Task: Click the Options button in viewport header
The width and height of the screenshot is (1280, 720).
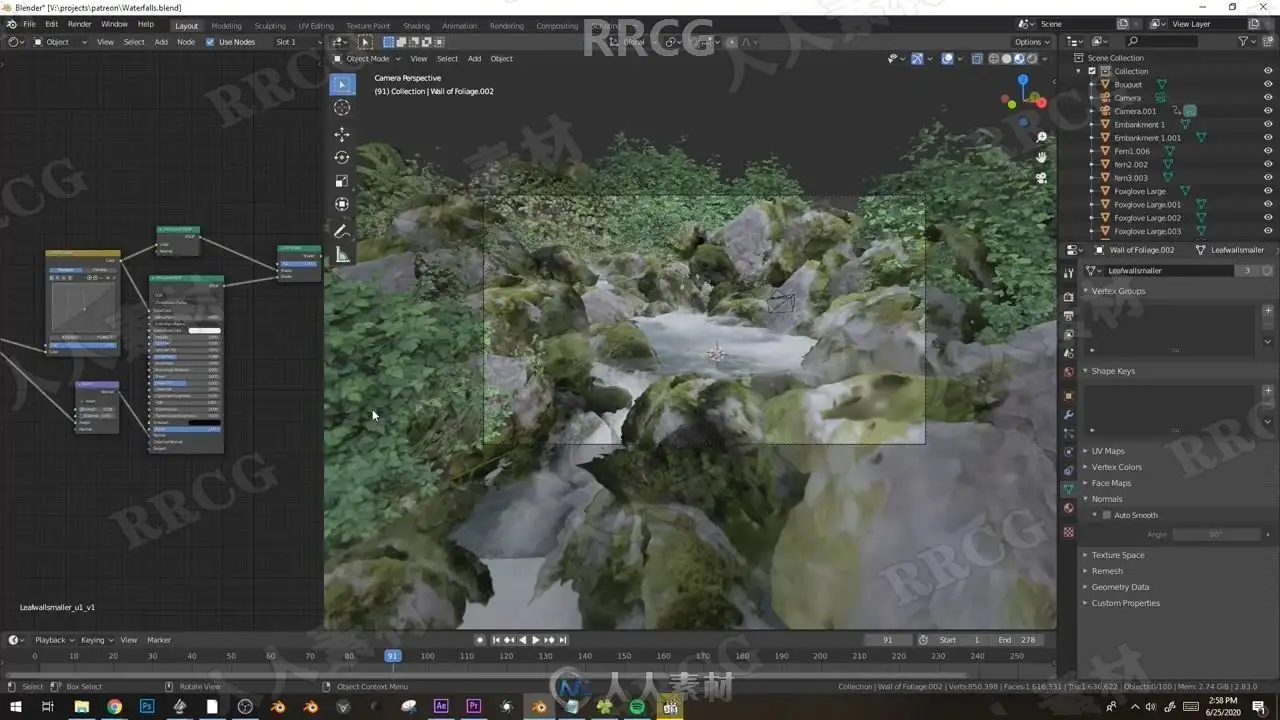Action: 1031,42
